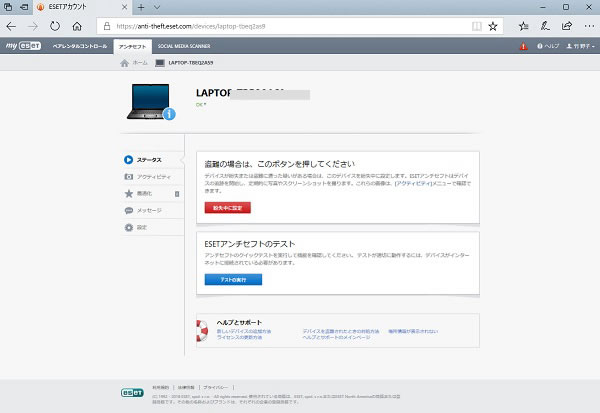Open the browser home page icon
The width and height of the screenshot is (600, 413).
pos(77,26)
